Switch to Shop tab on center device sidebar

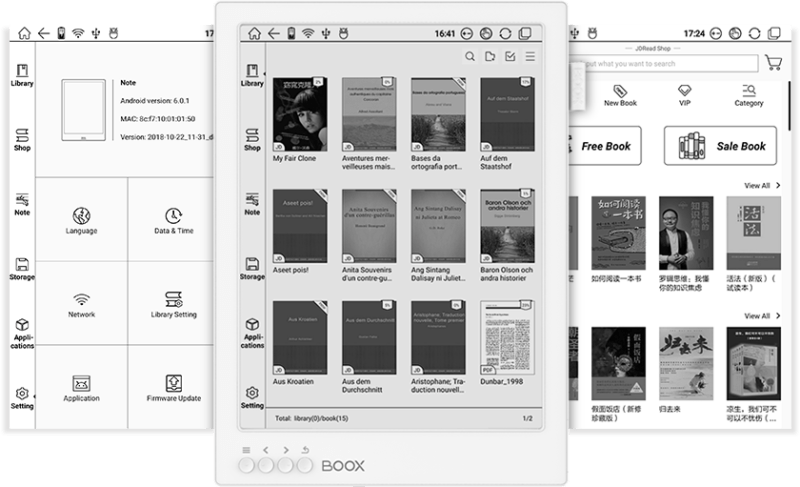tap(252, 138)
